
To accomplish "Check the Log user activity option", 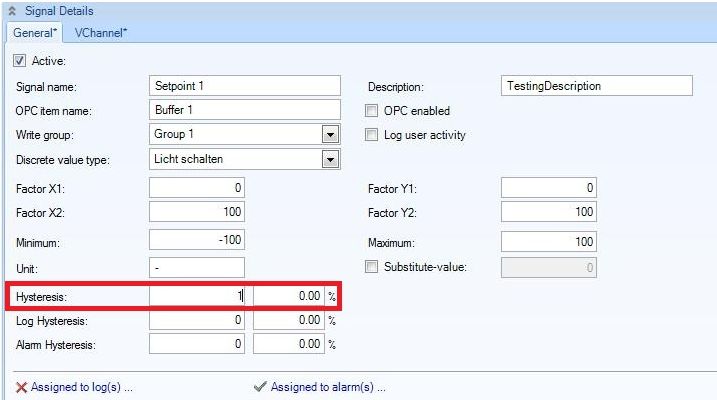I will click(x=374, y=135).
